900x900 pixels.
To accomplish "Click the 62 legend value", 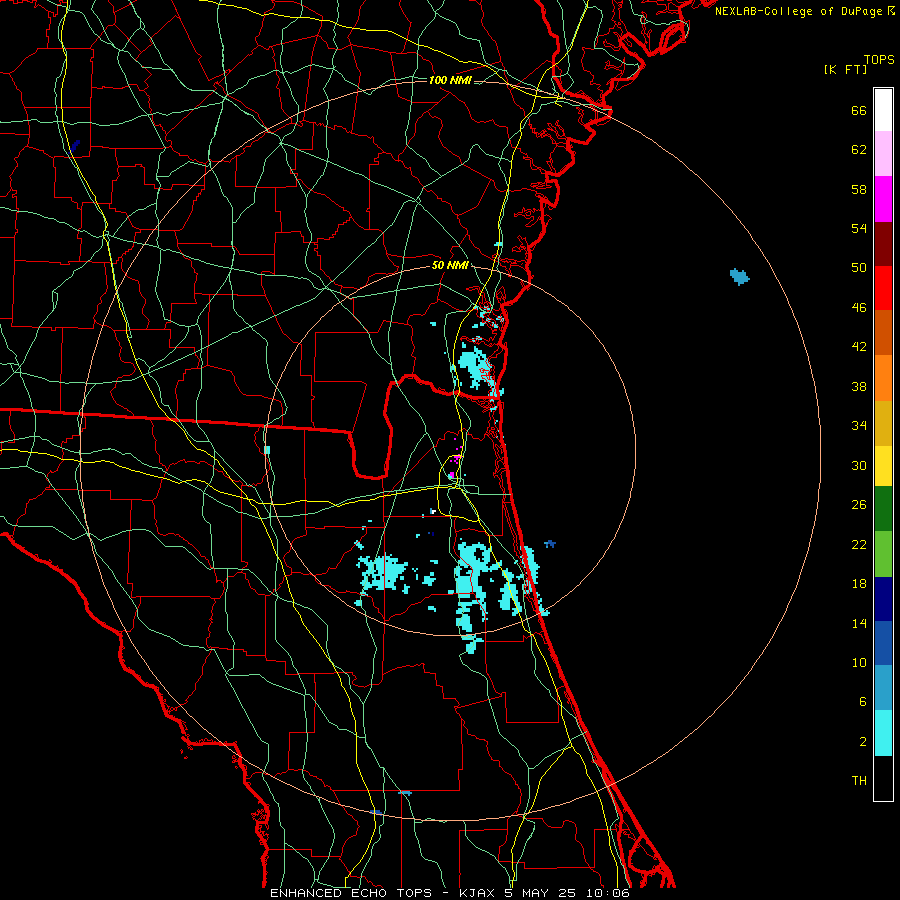I will 859,150.
